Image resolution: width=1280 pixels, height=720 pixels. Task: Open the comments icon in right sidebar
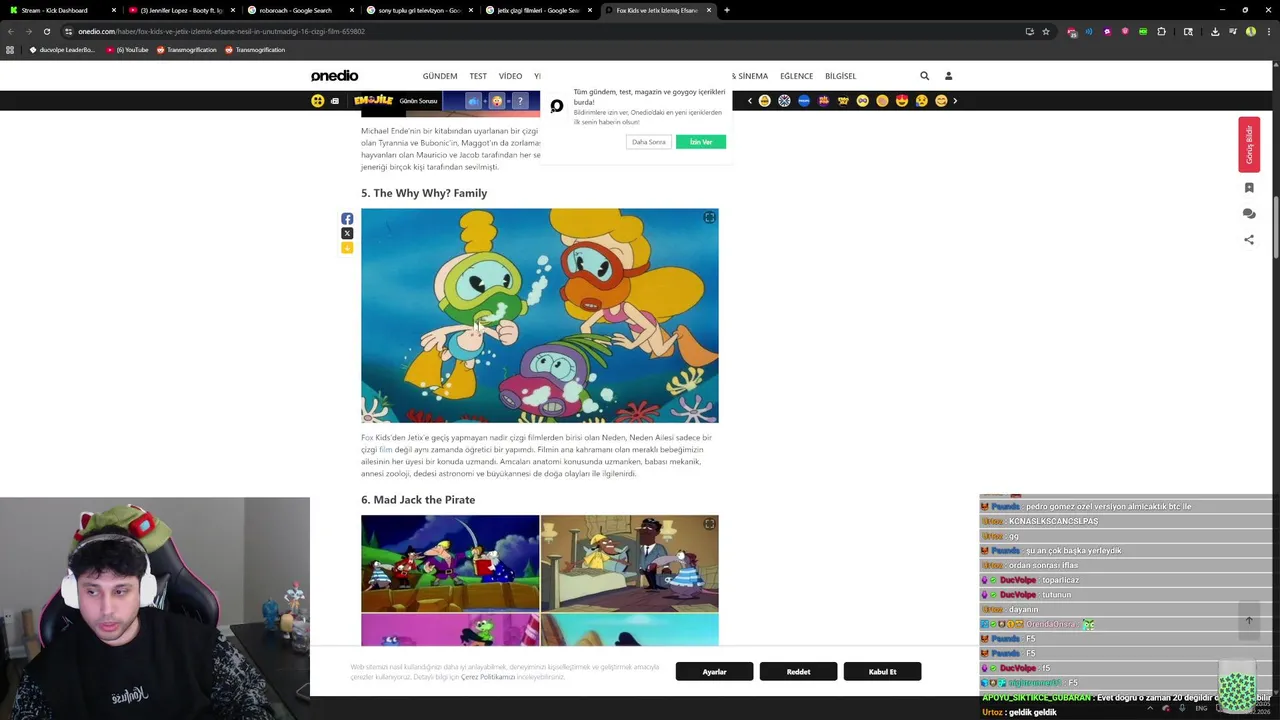1249,214
